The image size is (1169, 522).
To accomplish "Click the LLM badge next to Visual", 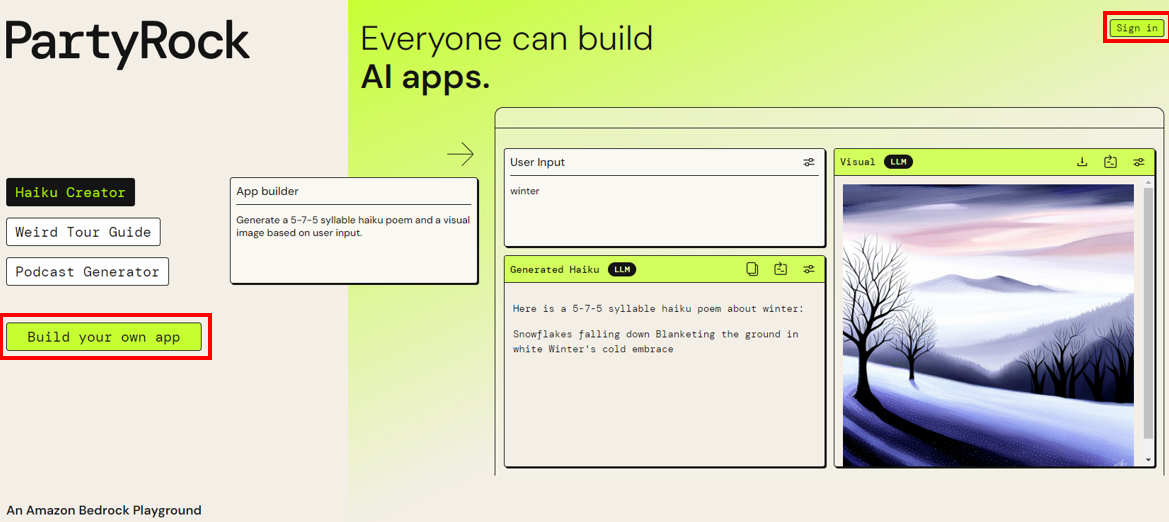I will click(898, 162).
